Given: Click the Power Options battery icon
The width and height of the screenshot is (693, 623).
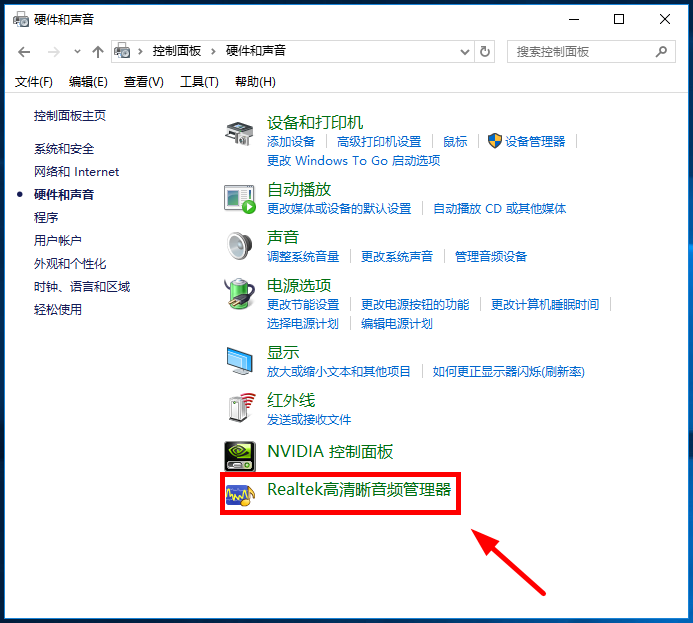Looking at the screenshot, I should click(x=240, y=294).
